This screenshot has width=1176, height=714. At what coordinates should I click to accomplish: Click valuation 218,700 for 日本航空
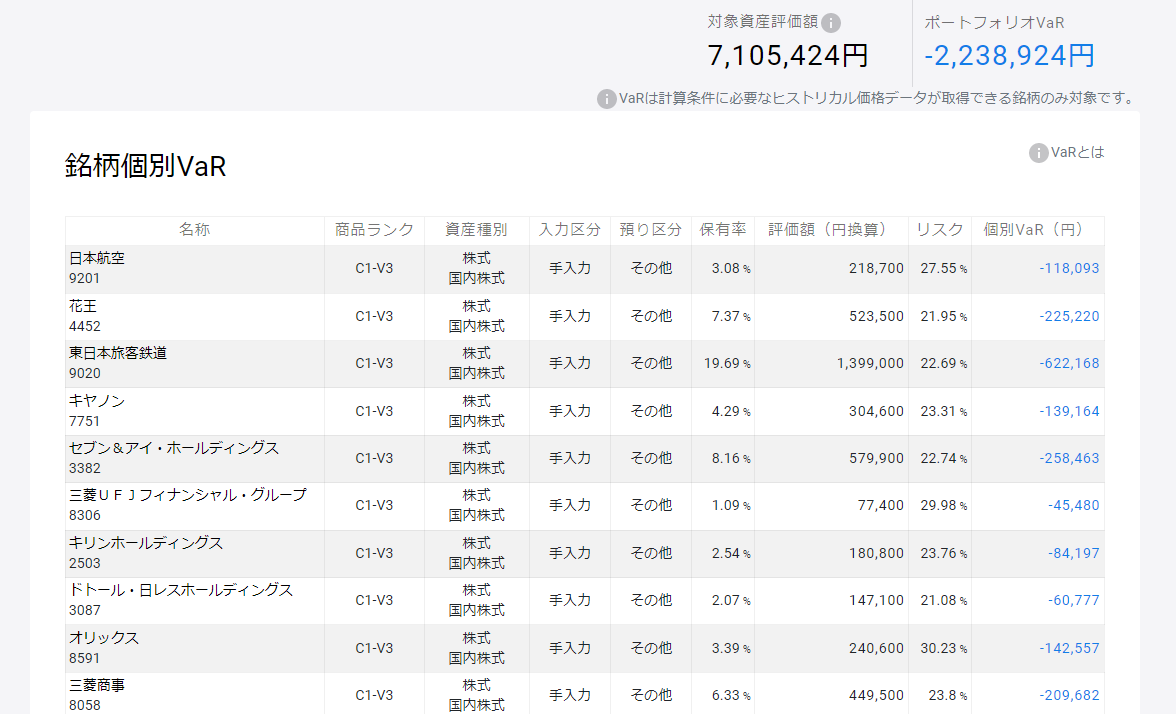[x=876, y=268]
